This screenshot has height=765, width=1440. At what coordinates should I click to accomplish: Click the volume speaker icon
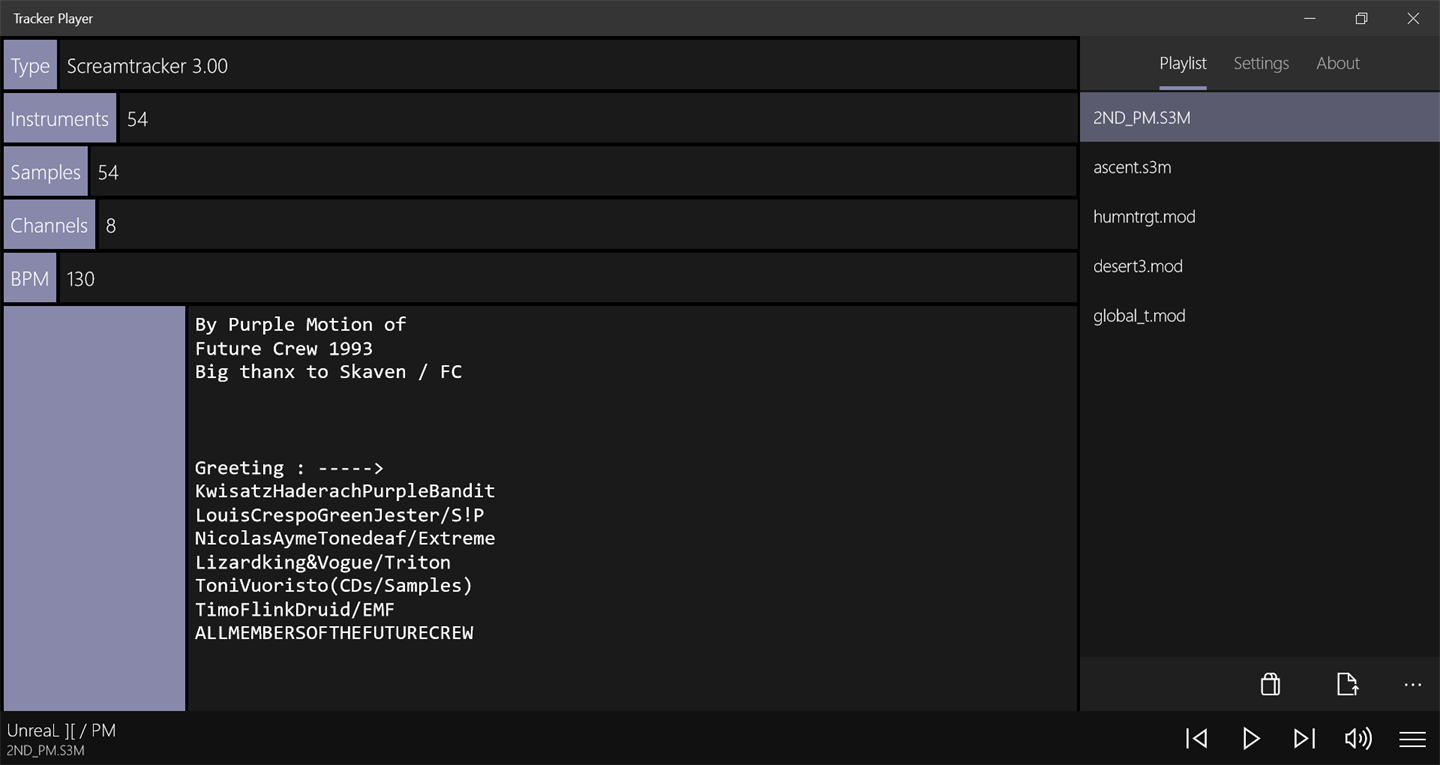pyautogui.click(x=1358, y=738)
